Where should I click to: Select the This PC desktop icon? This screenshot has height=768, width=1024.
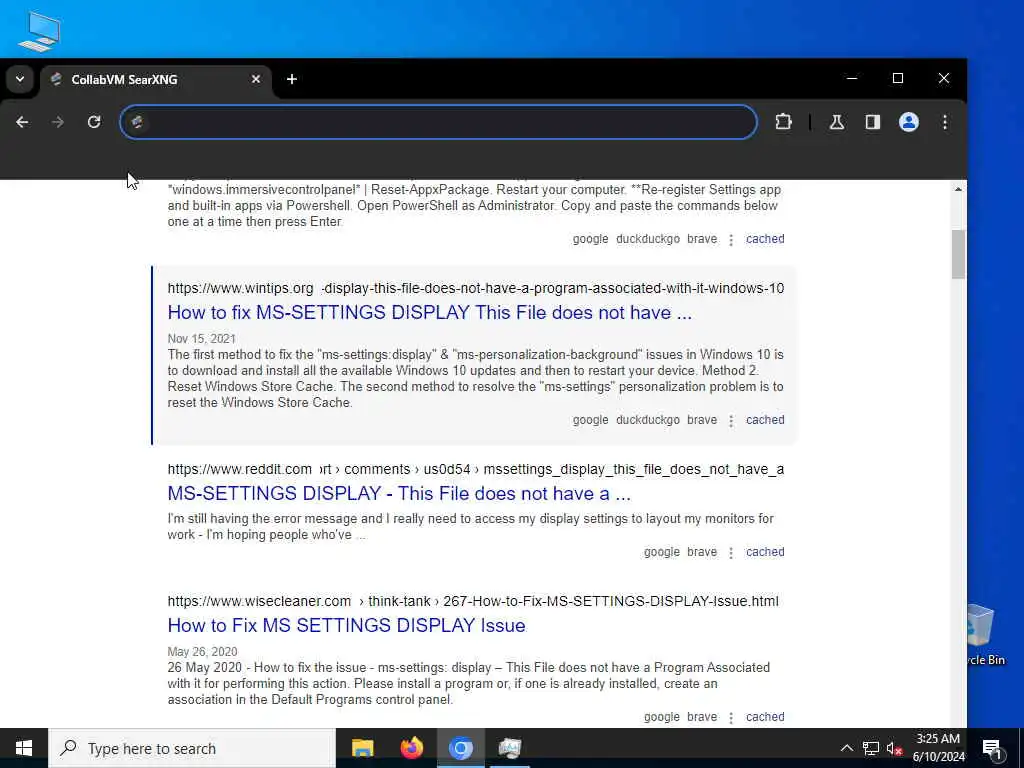pos(39,31)
